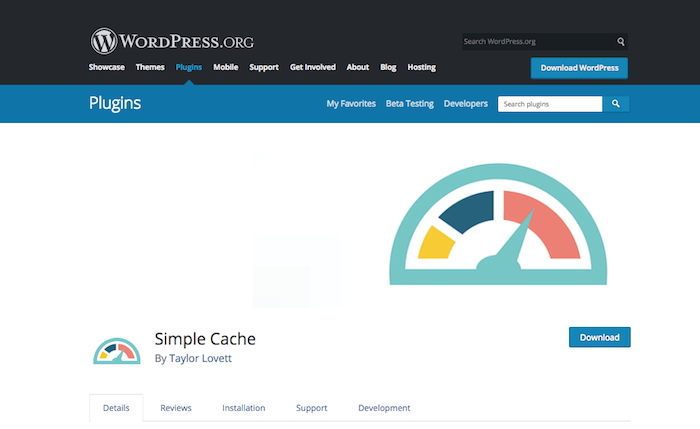Click the Download plugin button

click(x=600, y=337)
